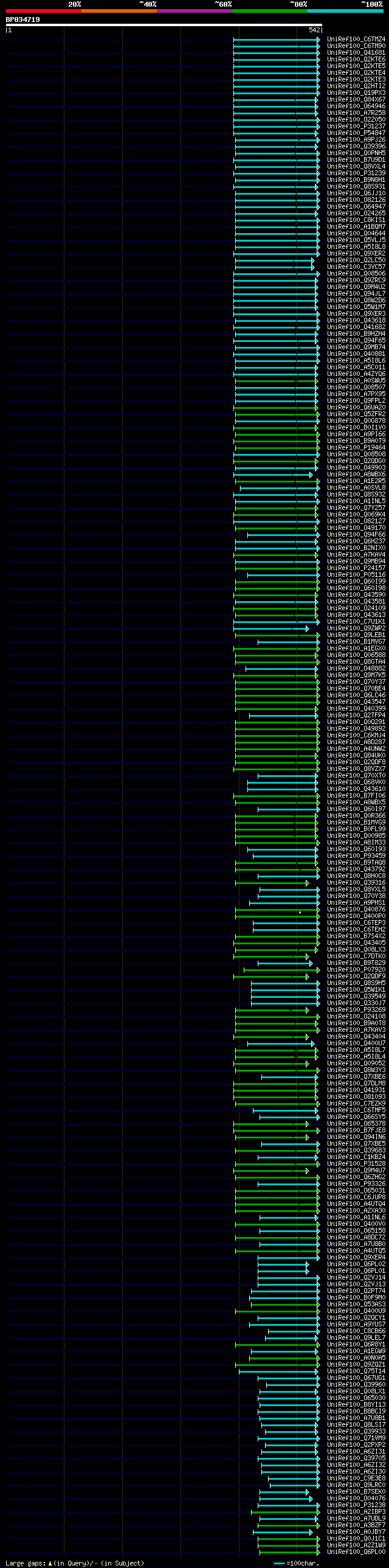Click hit UniRef100_A1BQM7
The height and width of the screenshot is (1568, 389).
tap(356, 227)
